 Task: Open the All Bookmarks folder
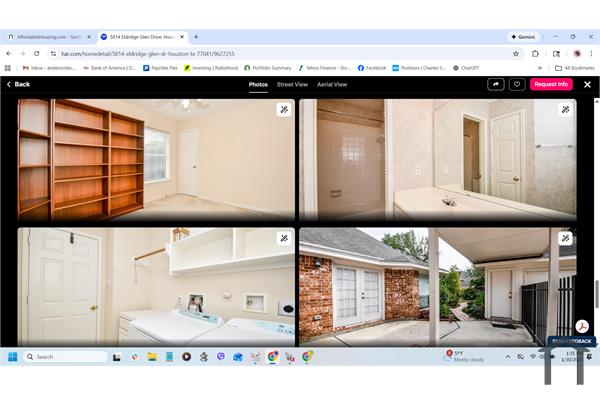[575, 68]
